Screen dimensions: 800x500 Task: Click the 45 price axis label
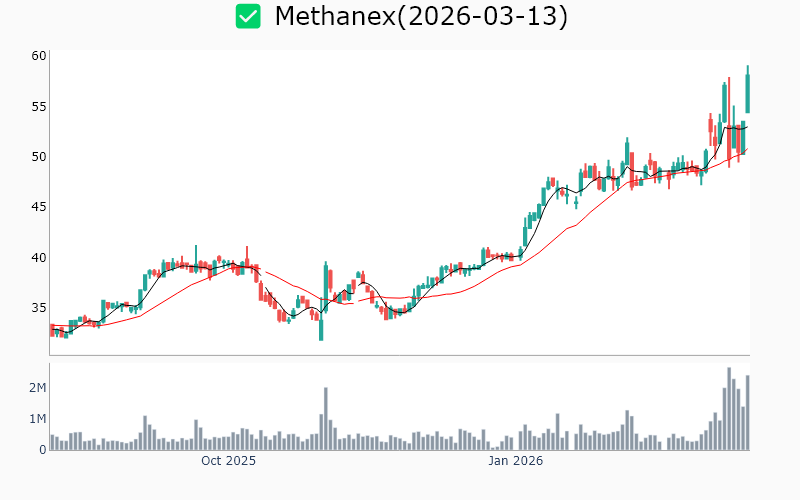click(x=39, y=207)
